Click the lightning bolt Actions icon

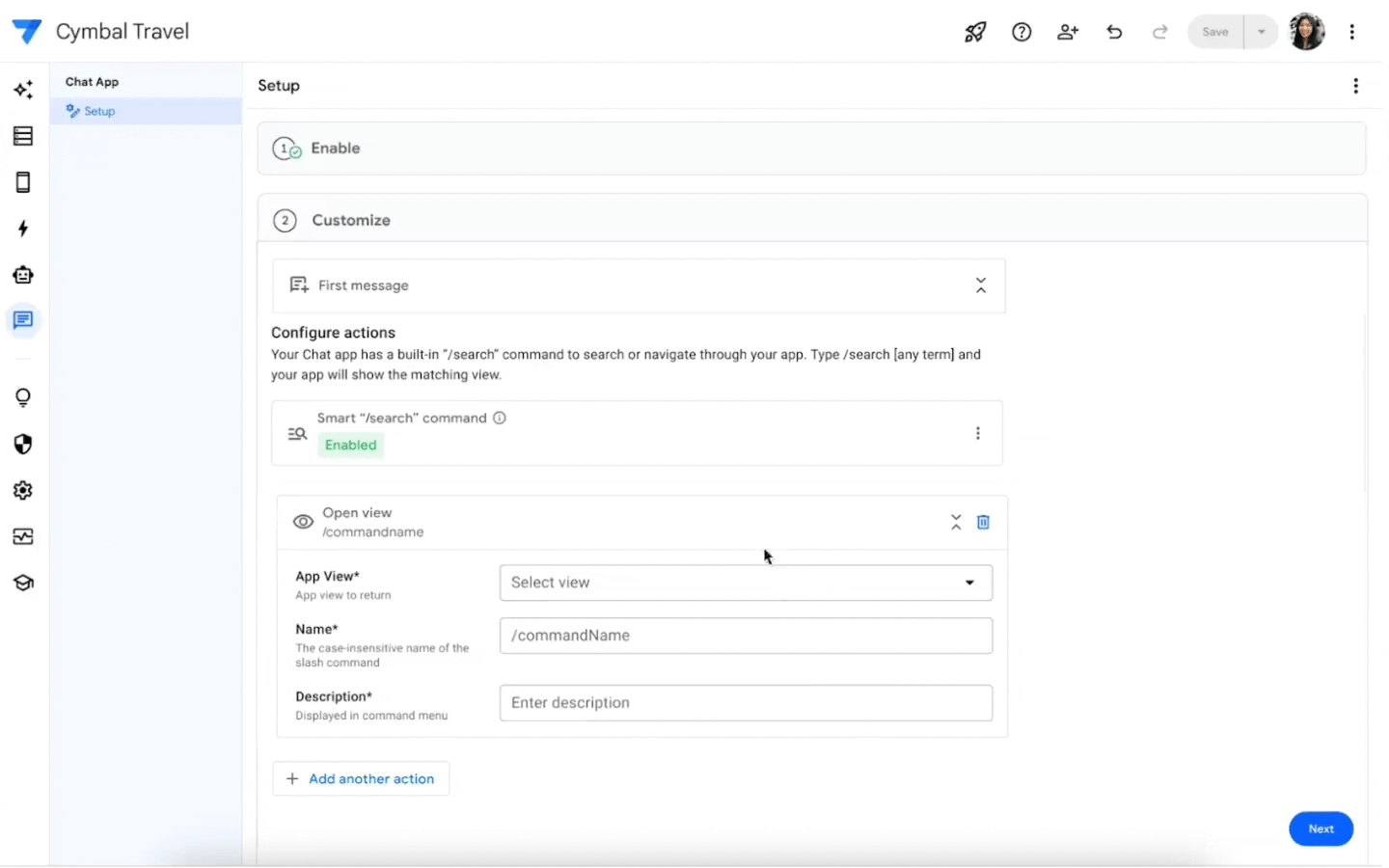[x=23, y=229]
